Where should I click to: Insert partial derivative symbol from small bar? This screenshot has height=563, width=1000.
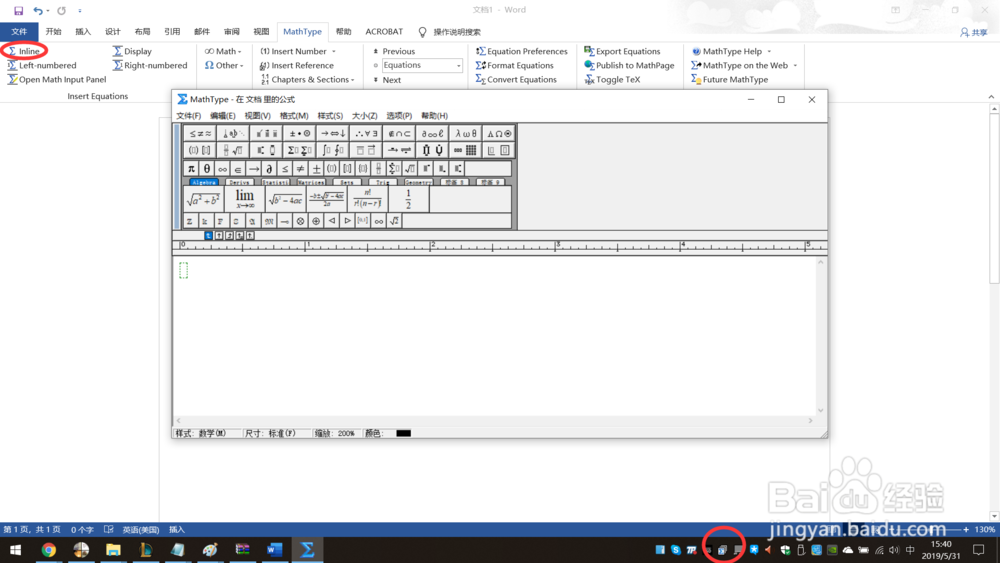(269, 168)
